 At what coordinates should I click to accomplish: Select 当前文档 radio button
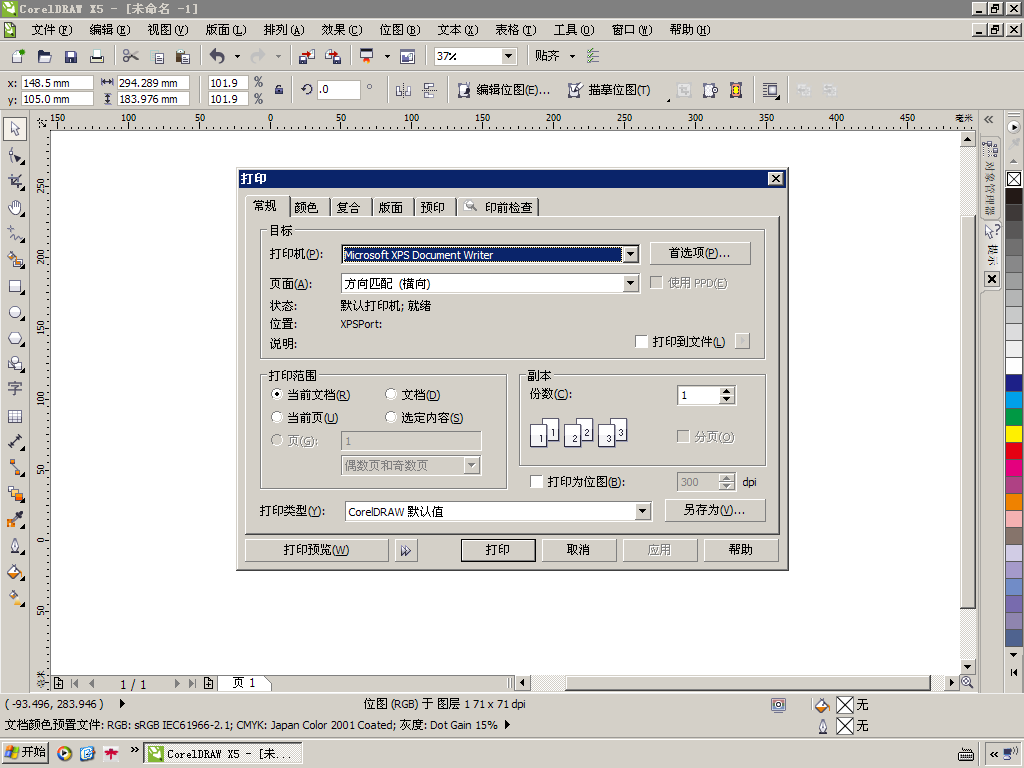click(276, 394)
